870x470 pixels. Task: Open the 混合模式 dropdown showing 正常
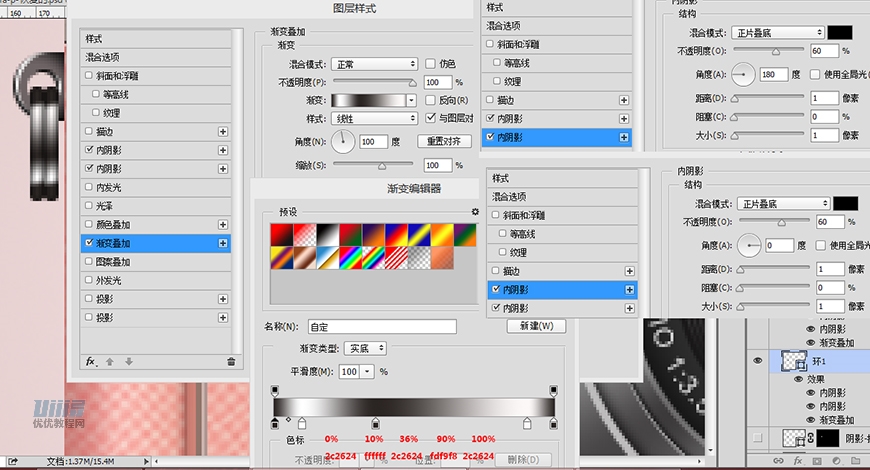[x=375, y=64]
